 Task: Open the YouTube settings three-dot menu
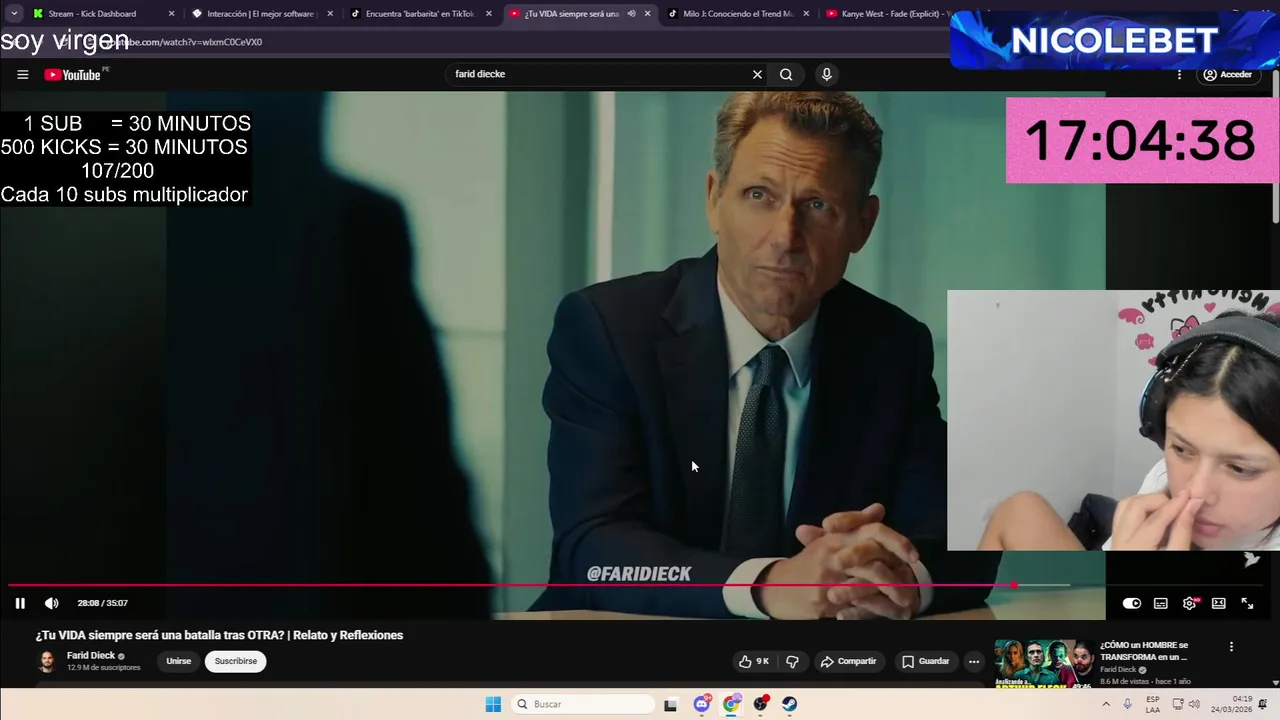coord(1179,74)
